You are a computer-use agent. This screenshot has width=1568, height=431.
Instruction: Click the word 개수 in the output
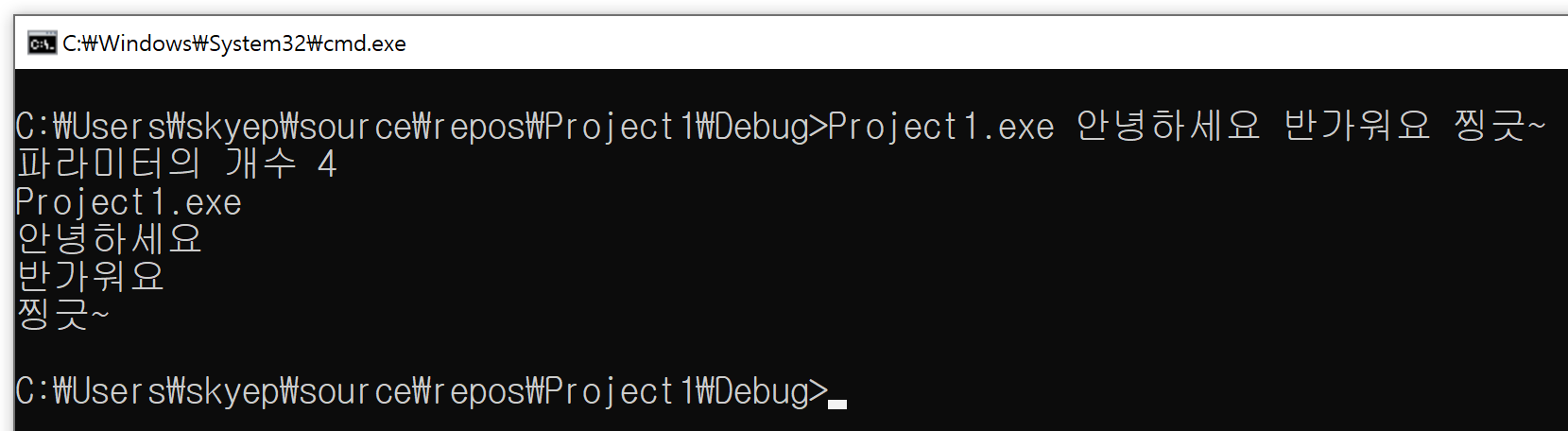(261, 164)
